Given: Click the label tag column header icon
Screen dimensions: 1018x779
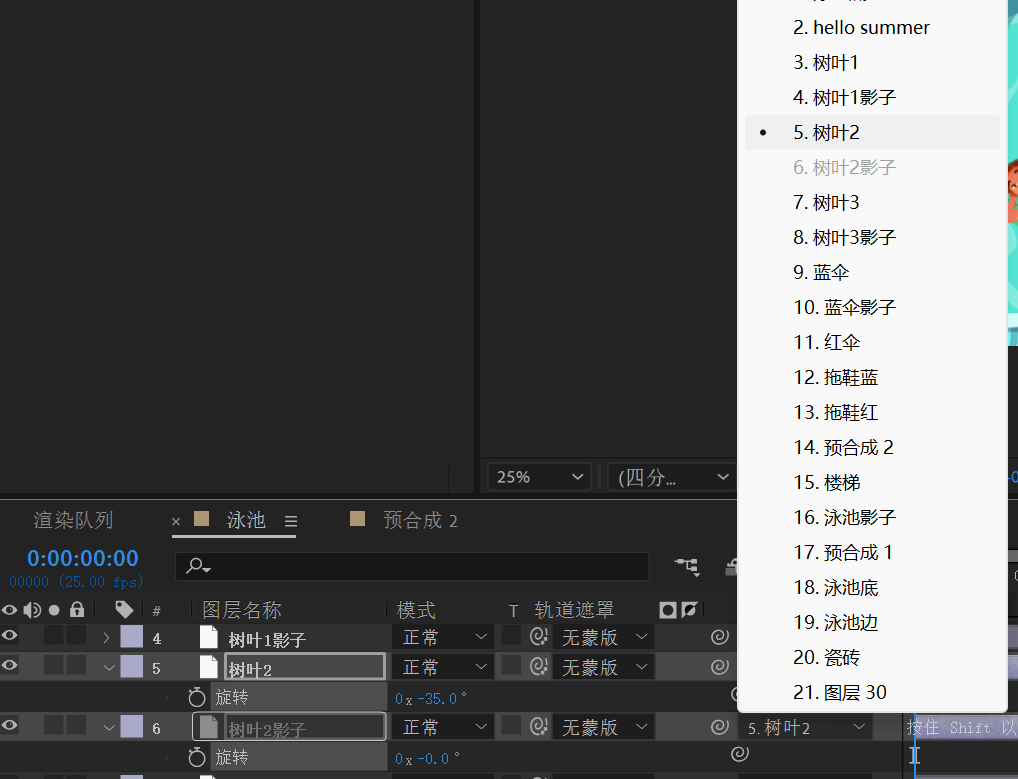Looking at the screenshot, I should point(124,610).
